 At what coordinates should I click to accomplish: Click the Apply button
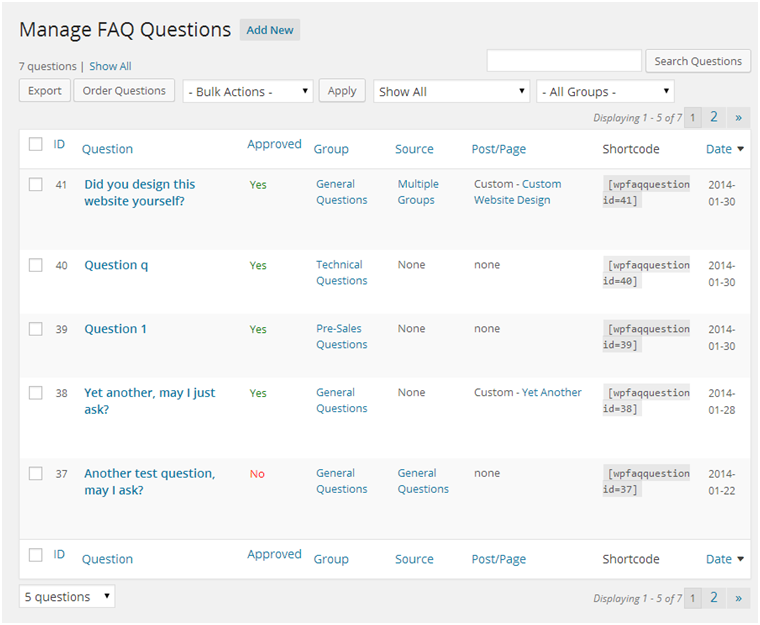(342, 91)
